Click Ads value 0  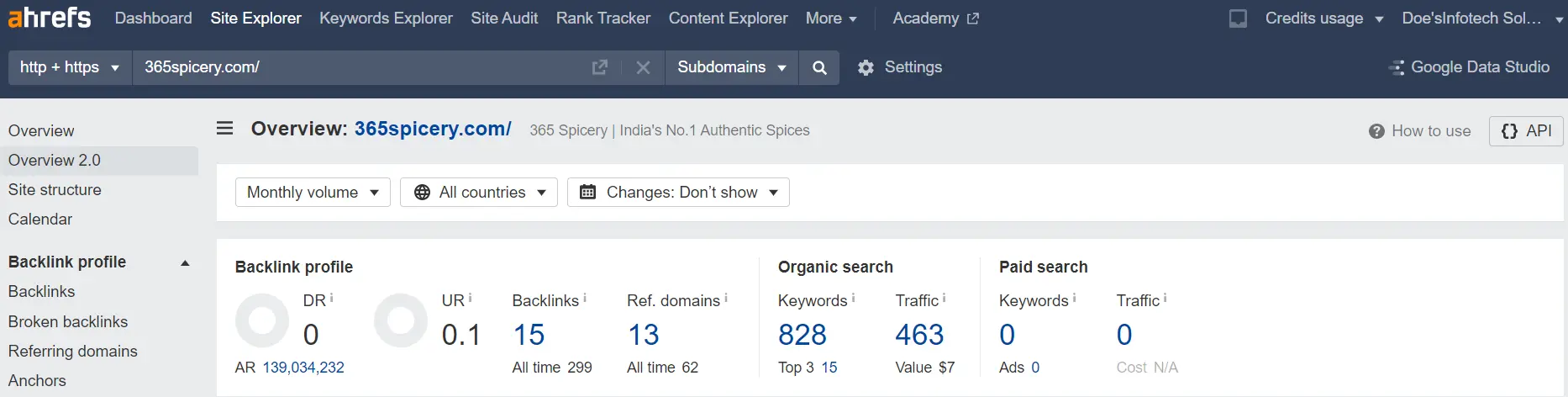1035,368
